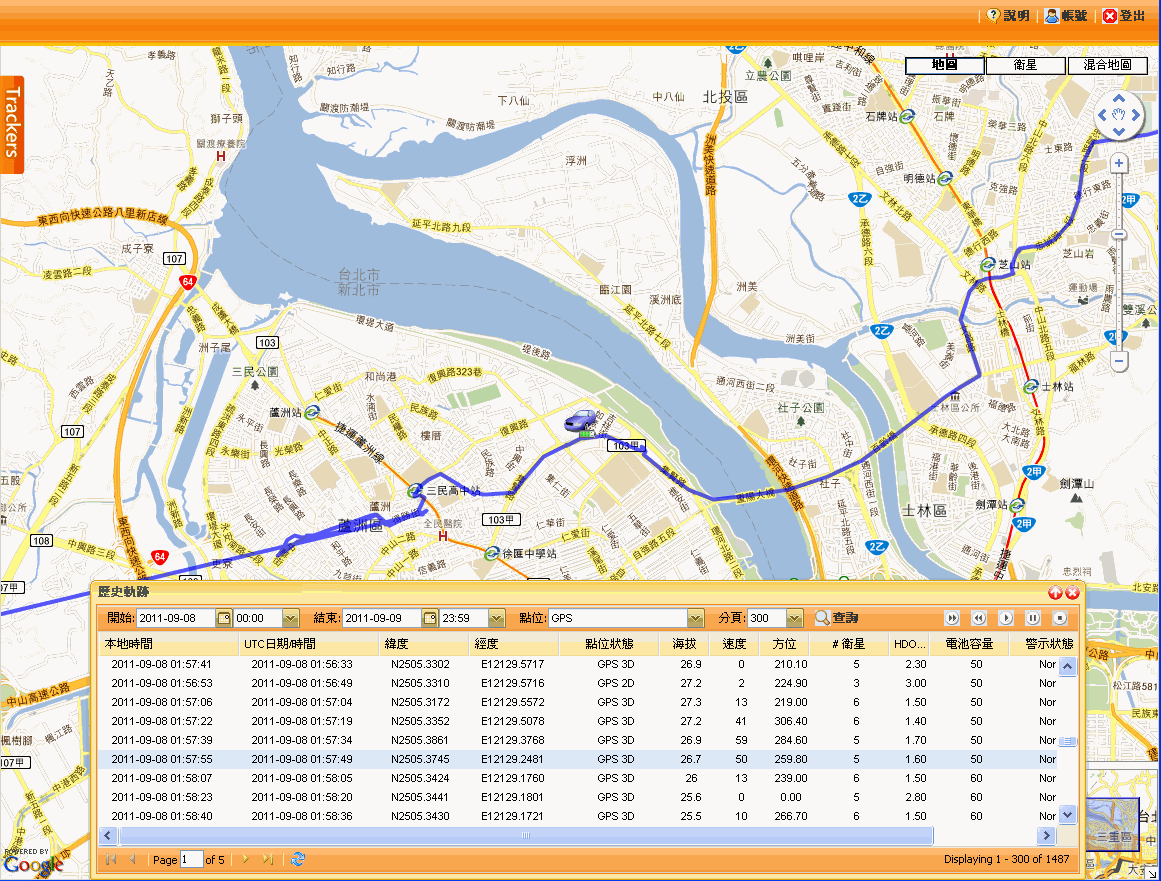Select the GPS 2D row at 01:56:53
1161x881 pixels.
[578, 683]
